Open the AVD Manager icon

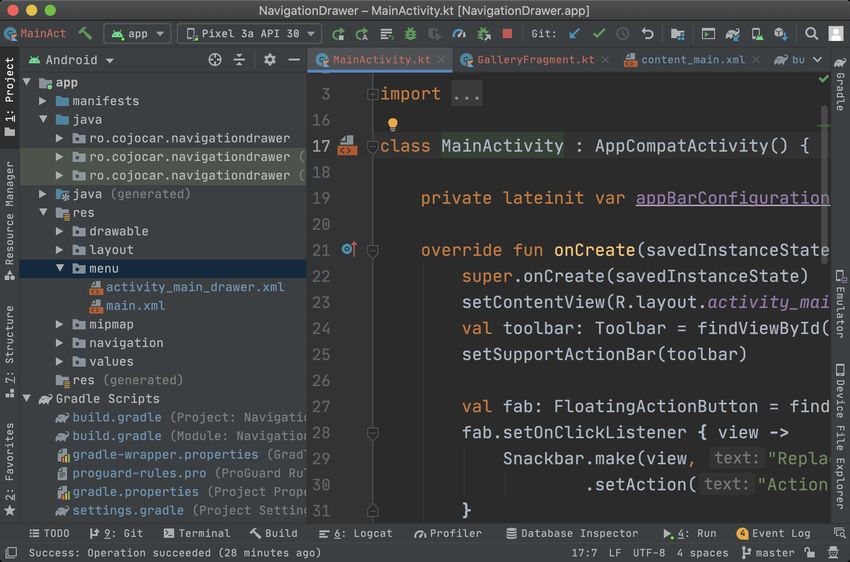[757, 34]
